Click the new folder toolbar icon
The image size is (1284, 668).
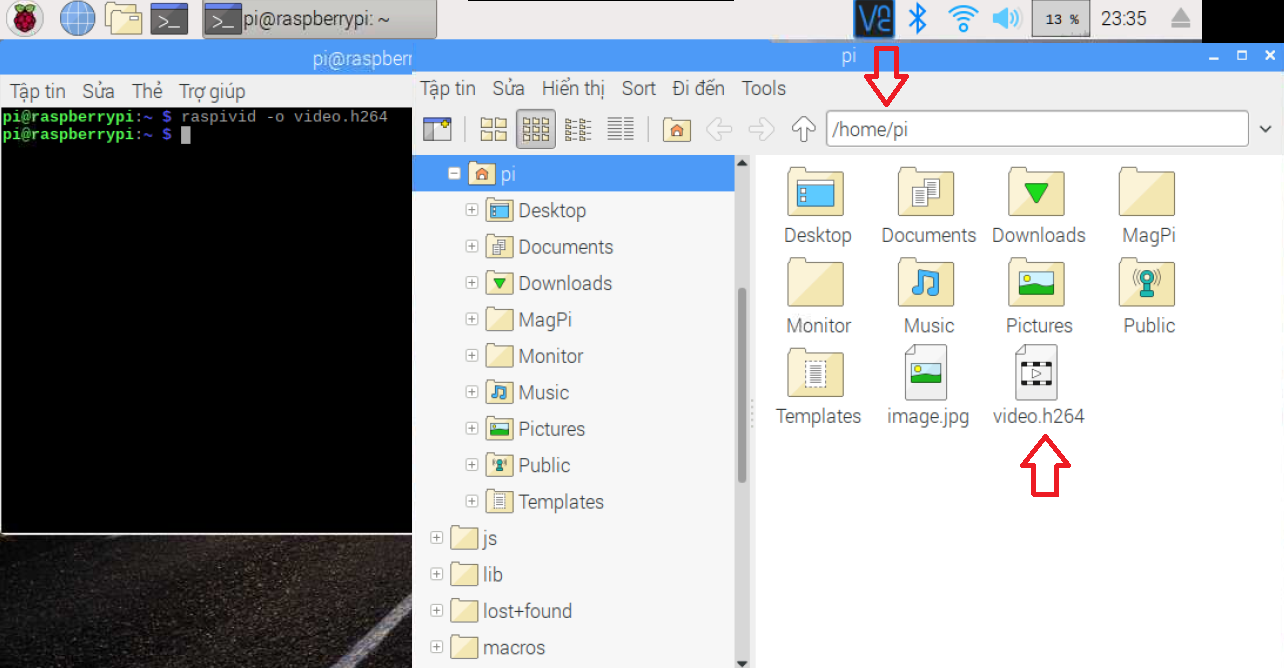437,129
